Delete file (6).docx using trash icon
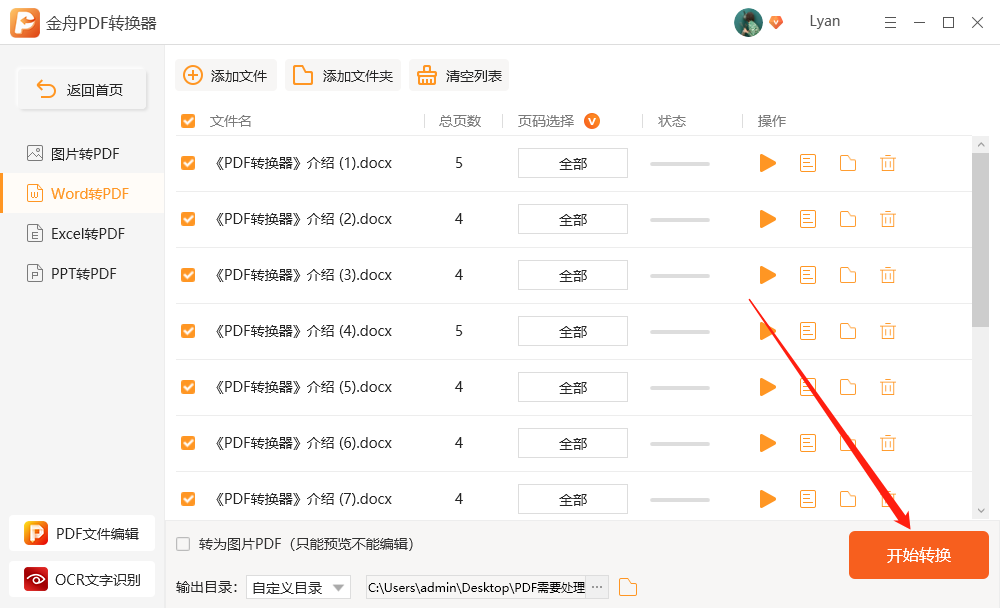The height and width of the screenshot is (609, 1000). coord(888,443)
